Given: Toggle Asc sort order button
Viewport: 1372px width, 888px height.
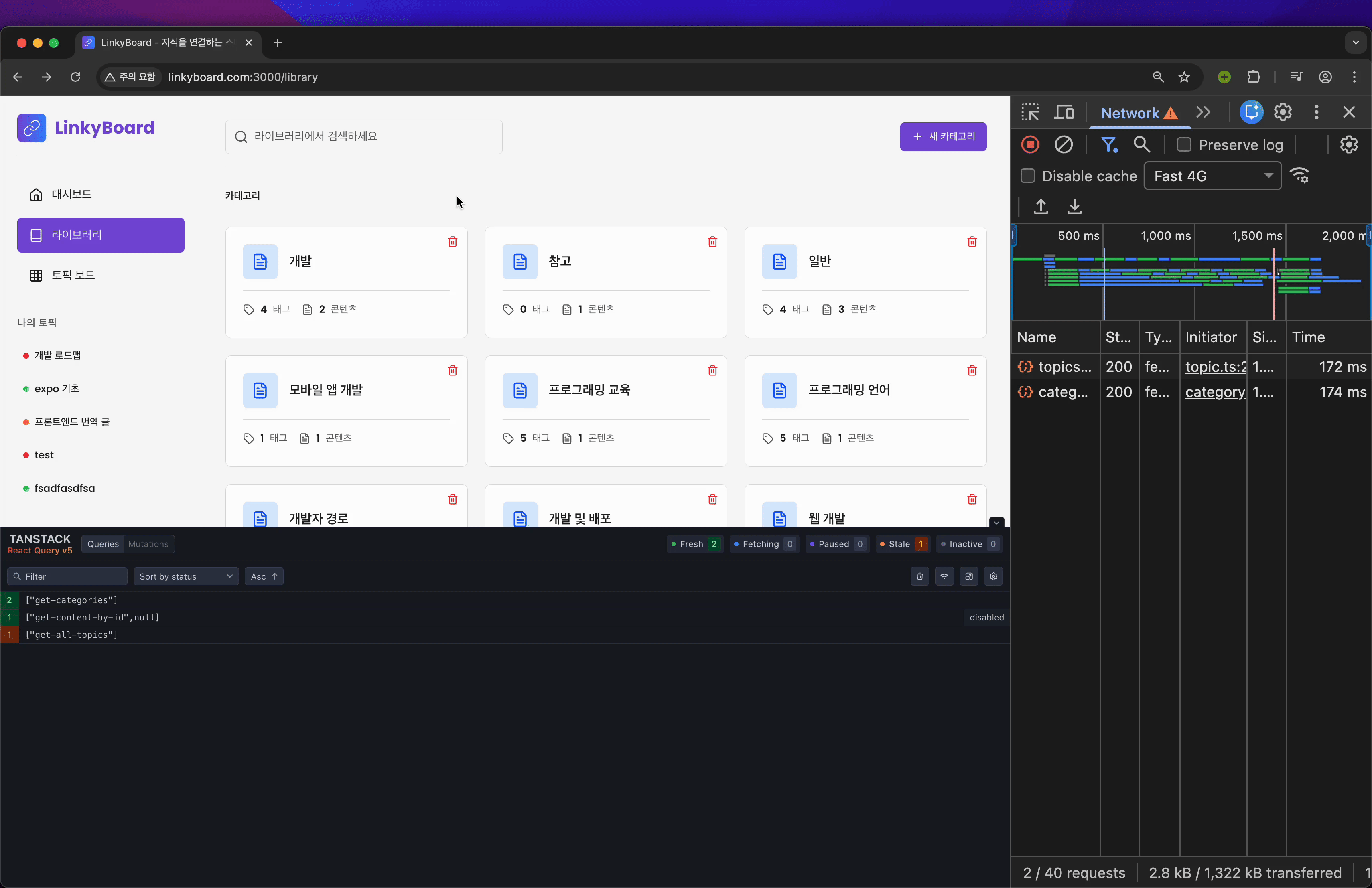Looking at the screenshot, I should (x=264, y=576).
